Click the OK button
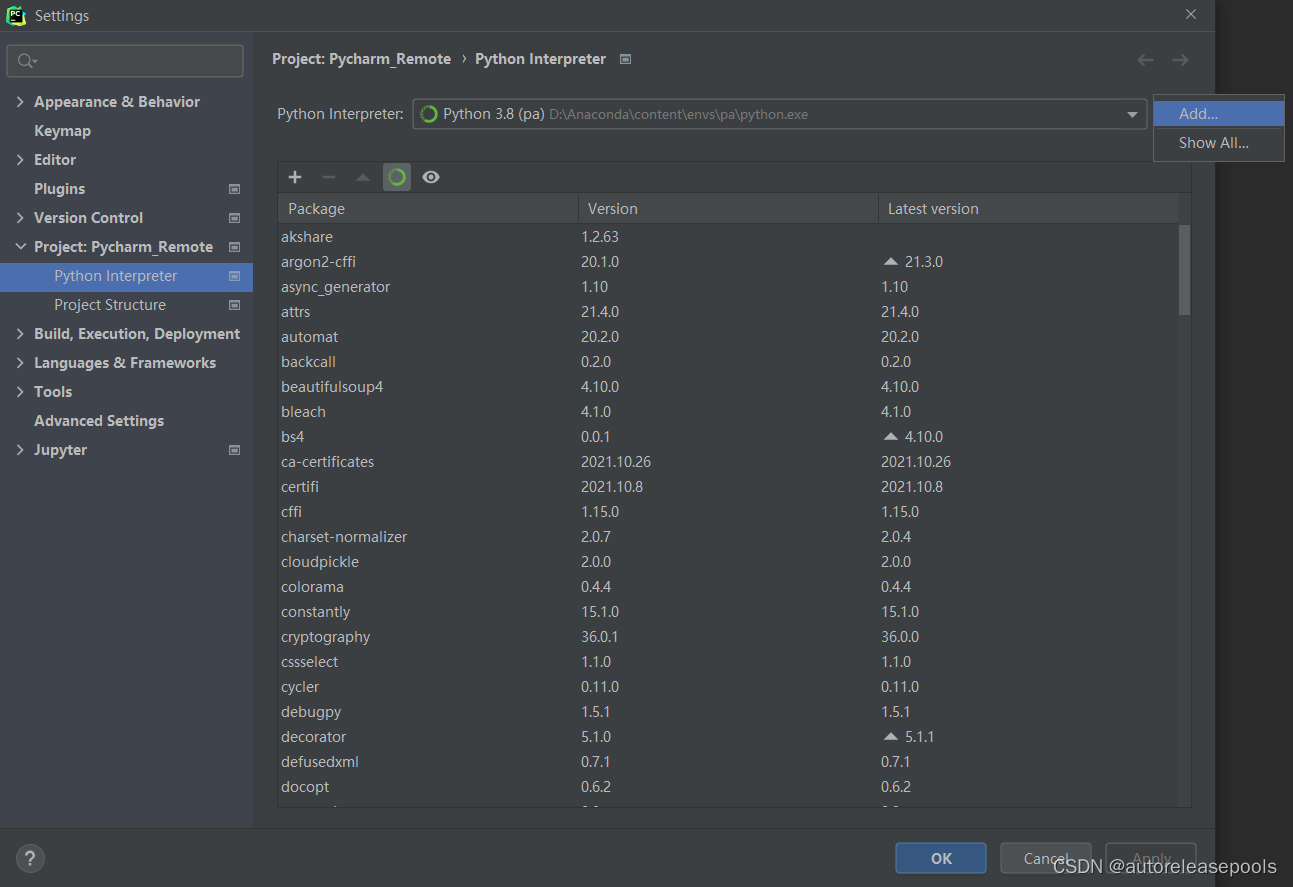The width and height of the screenshot is (1293, 887). click(941, 858)
